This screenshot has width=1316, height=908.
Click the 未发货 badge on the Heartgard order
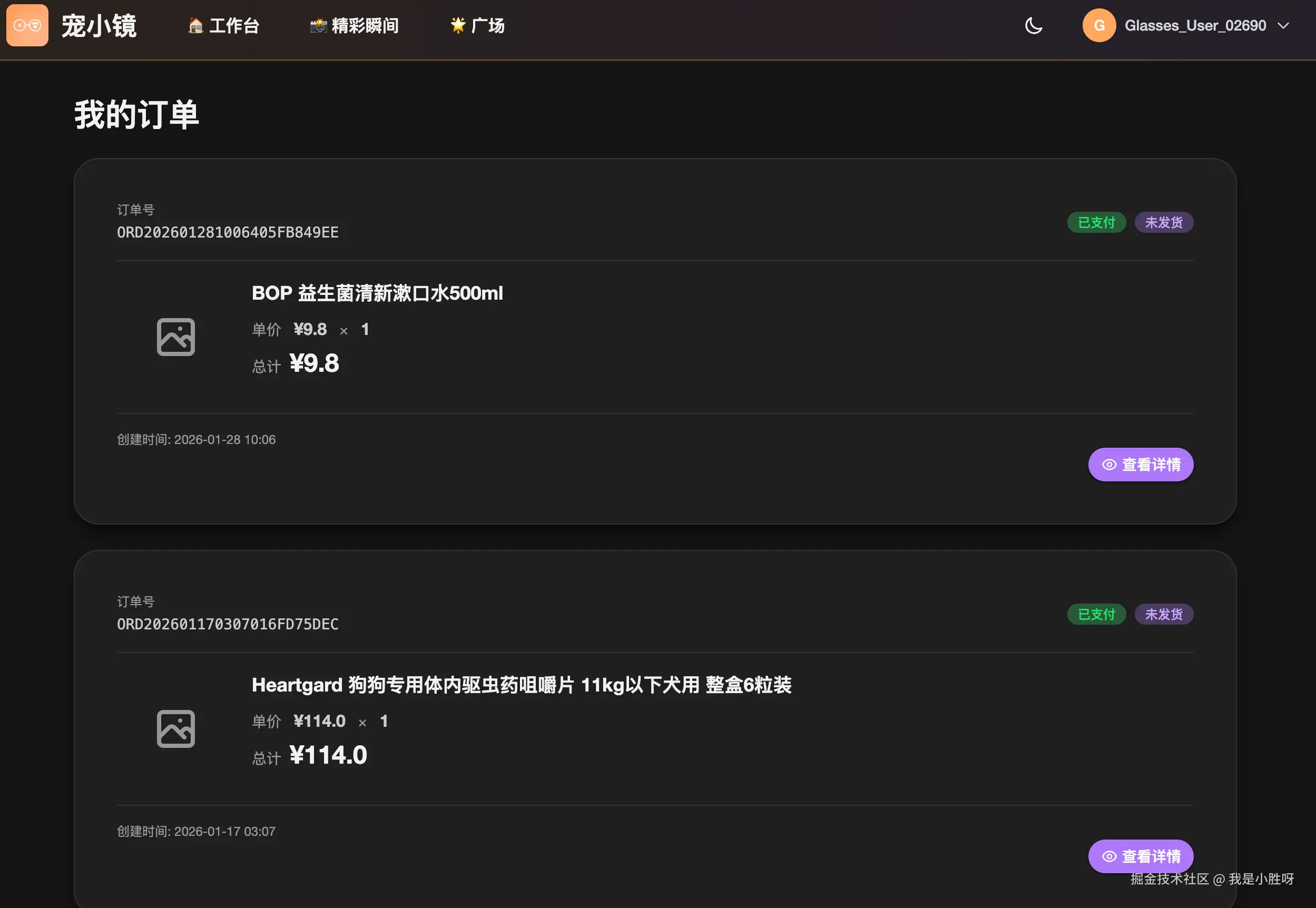(1164, 615)
